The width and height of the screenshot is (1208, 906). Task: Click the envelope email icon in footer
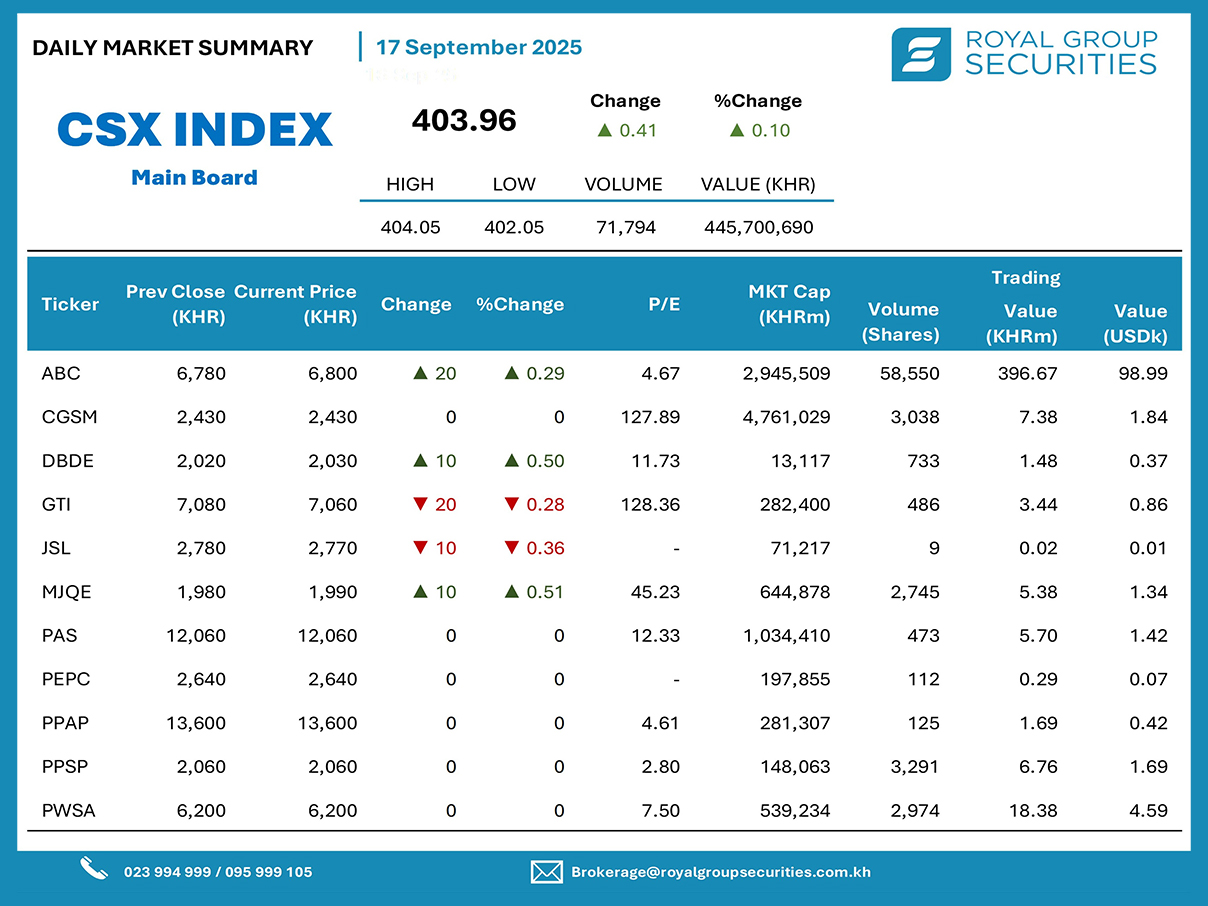546,872
